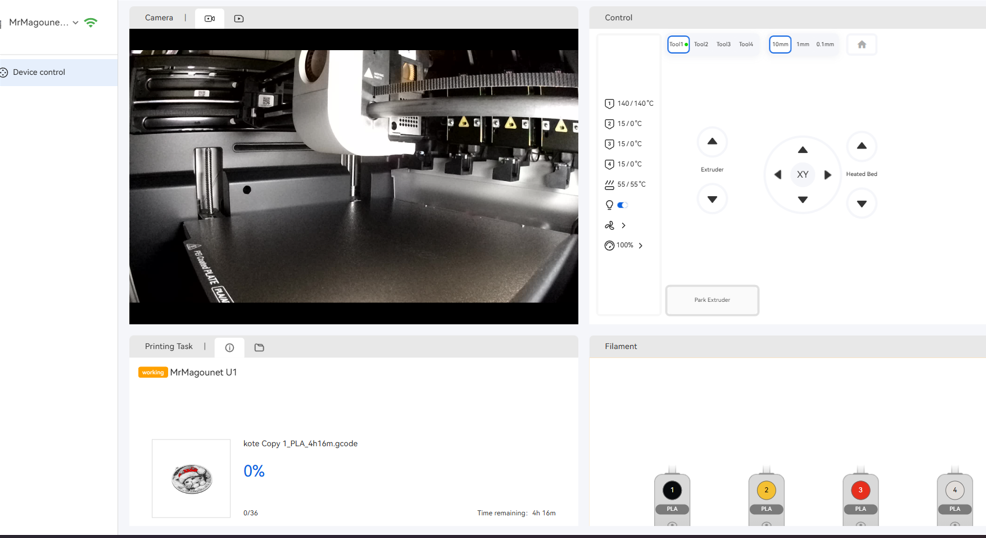Toggle the chamber light switch

[x=622, y=205]
